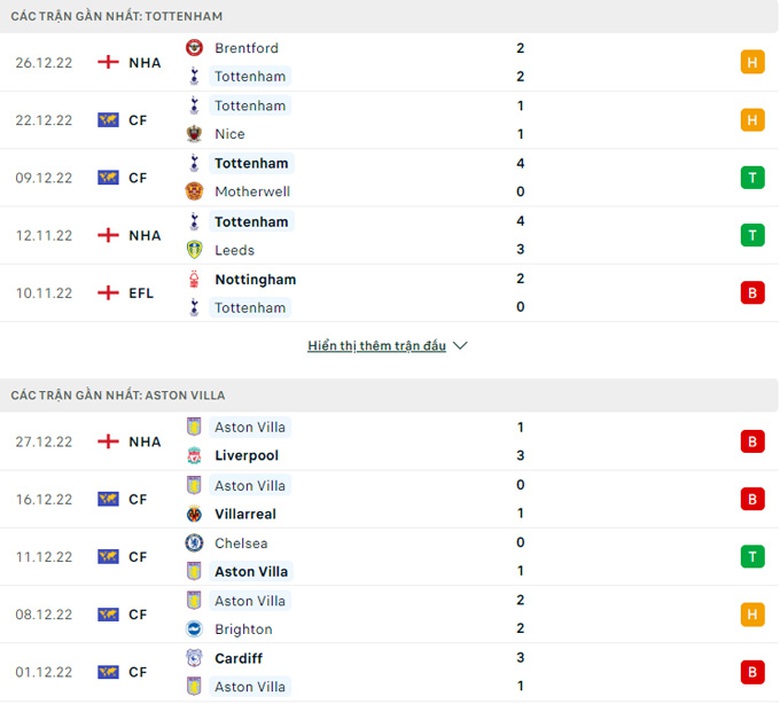Click the red B badge for the Nottingham match

click(x=752, y=293)
